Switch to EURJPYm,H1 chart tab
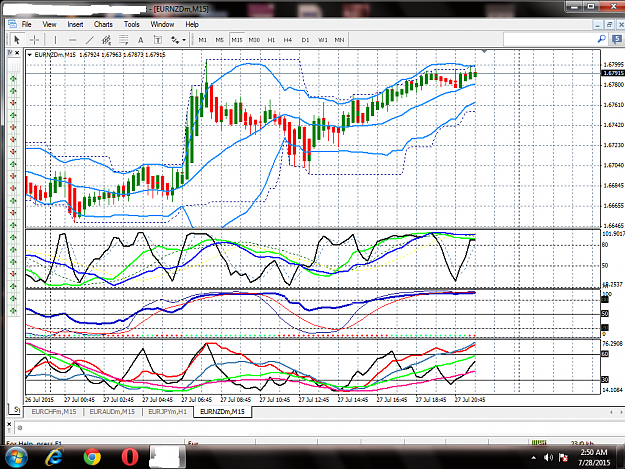625x469 pixels. [167, 412]
